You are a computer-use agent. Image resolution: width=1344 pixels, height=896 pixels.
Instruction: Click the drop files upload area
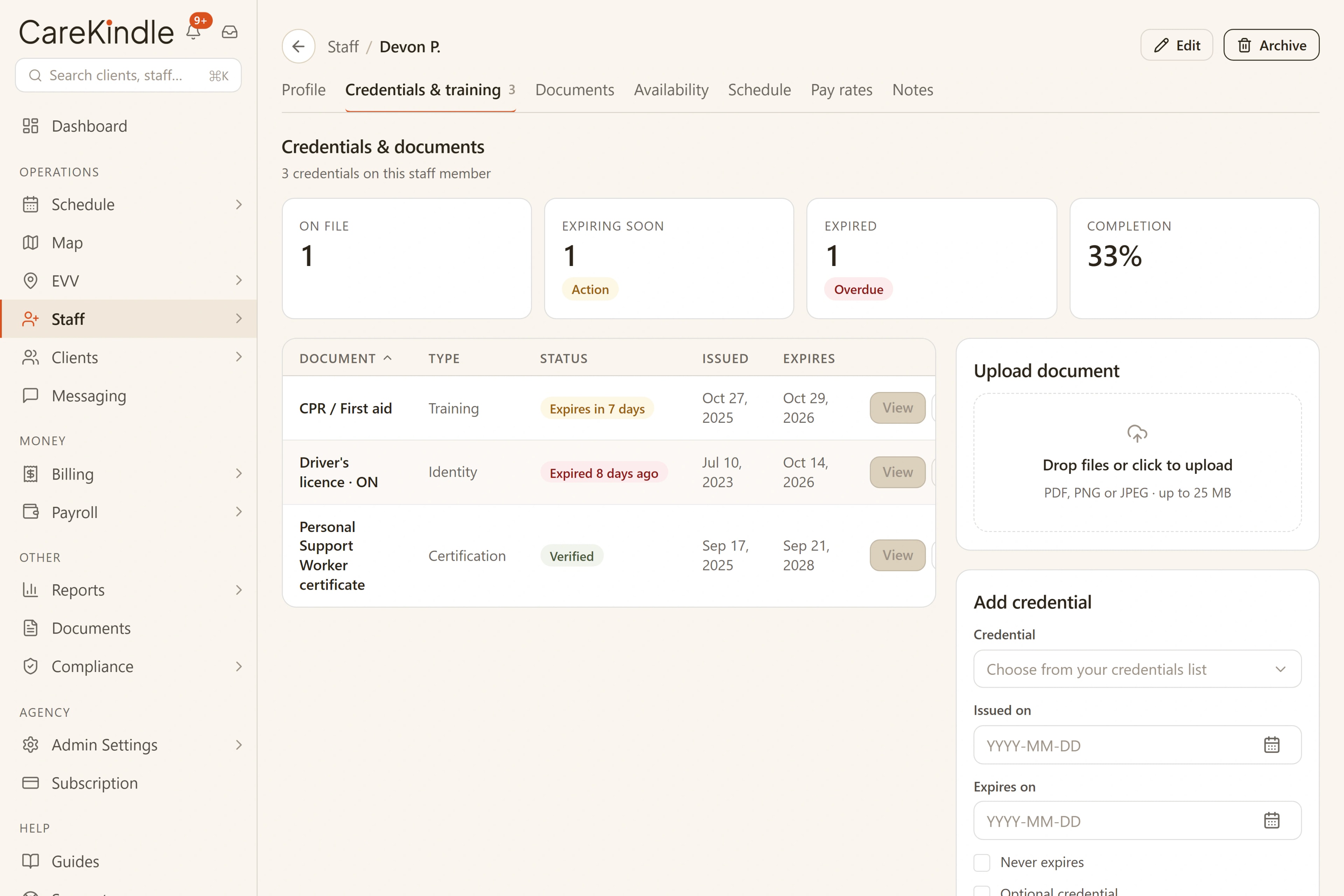pos(1137,462)
